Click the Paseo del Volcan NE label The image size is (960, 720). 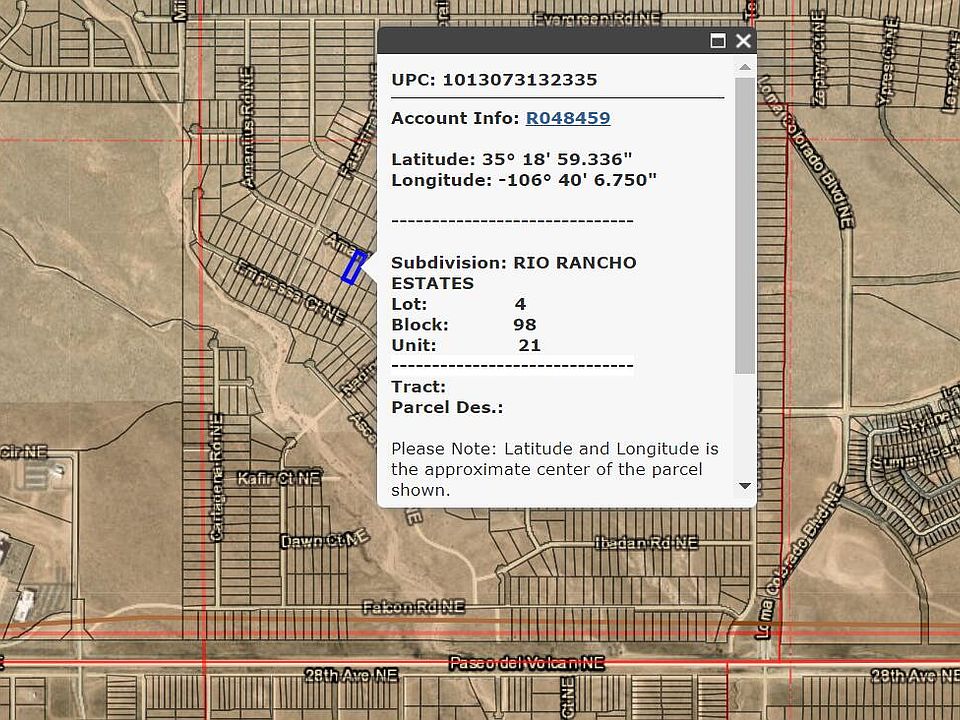(x=527, y=663)
